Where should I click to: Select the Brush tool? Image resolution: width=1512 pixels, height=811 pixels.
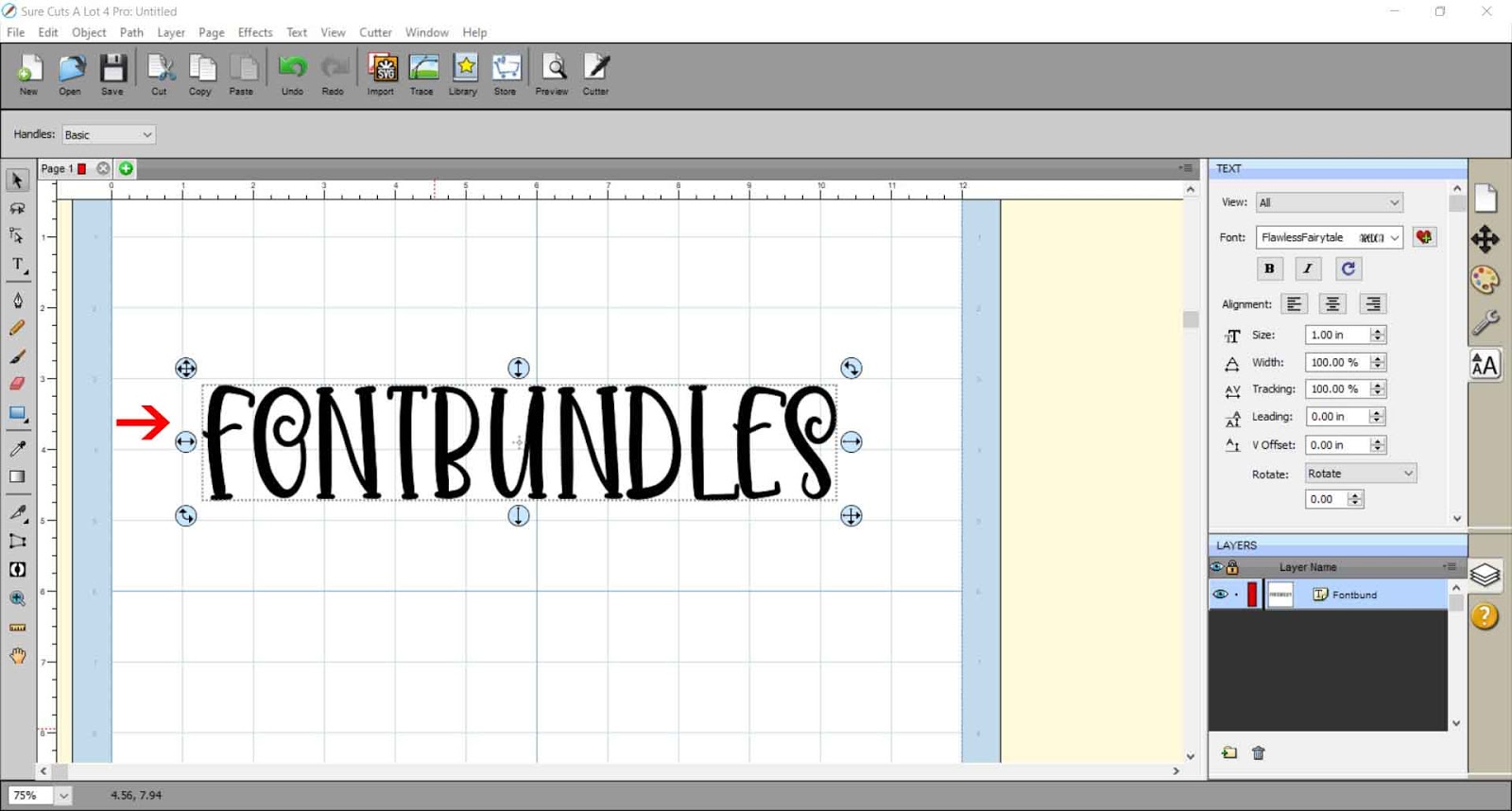[17, 356]
